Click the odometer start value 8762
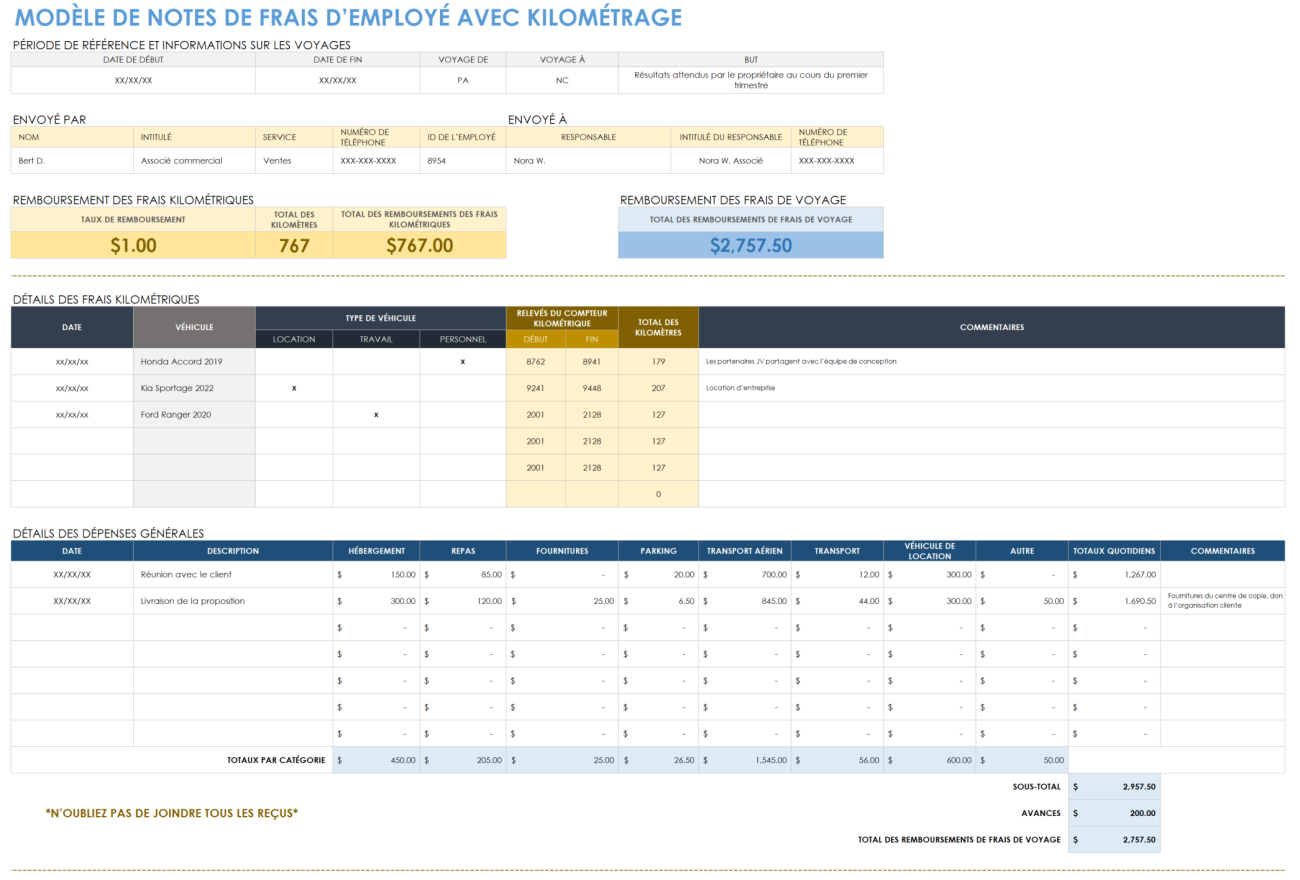 (x=536, y=361)
